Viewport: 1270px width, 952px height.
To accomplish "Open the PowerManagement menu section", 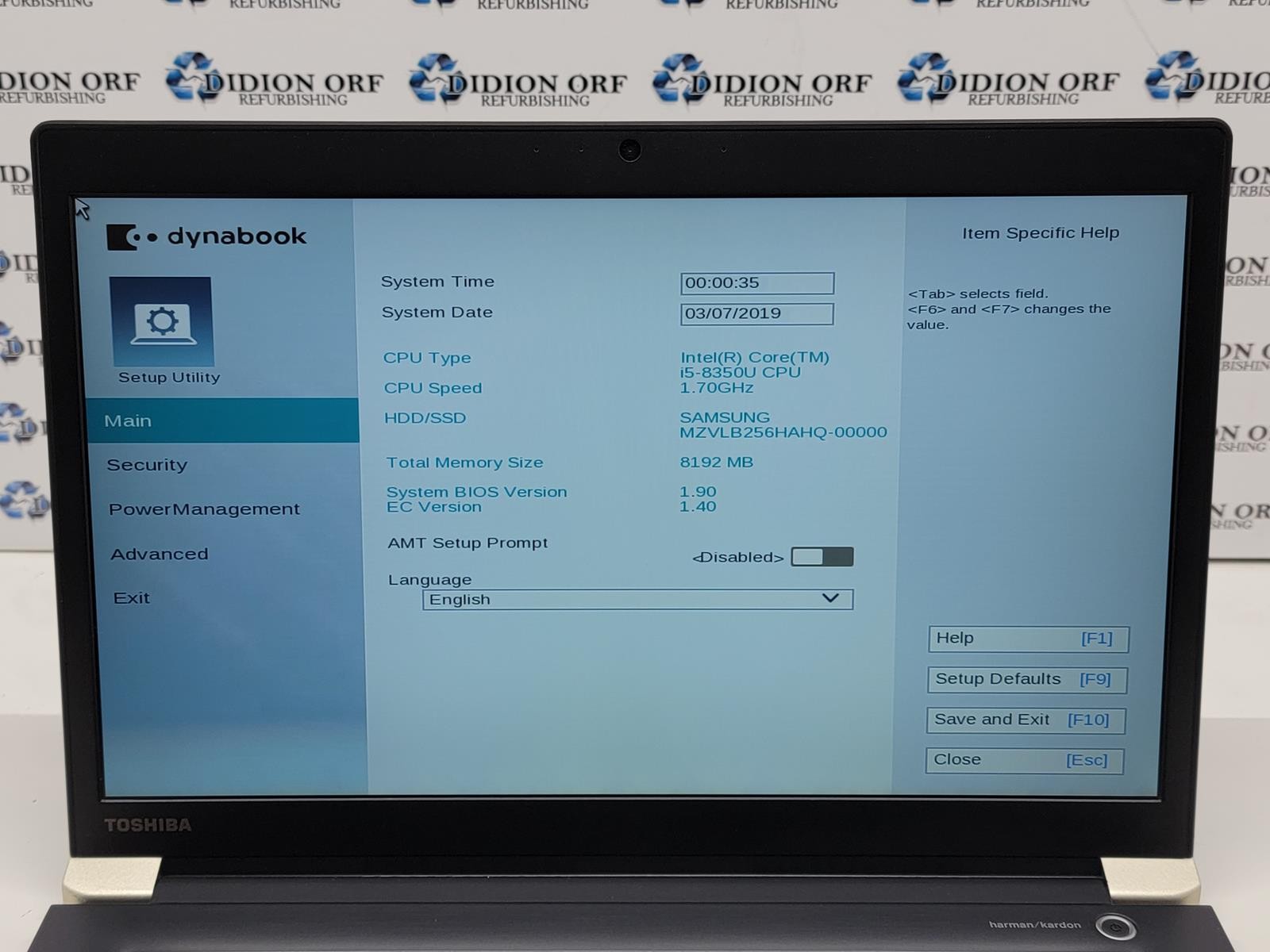I will pyautogui.click(x=204, y=509).
